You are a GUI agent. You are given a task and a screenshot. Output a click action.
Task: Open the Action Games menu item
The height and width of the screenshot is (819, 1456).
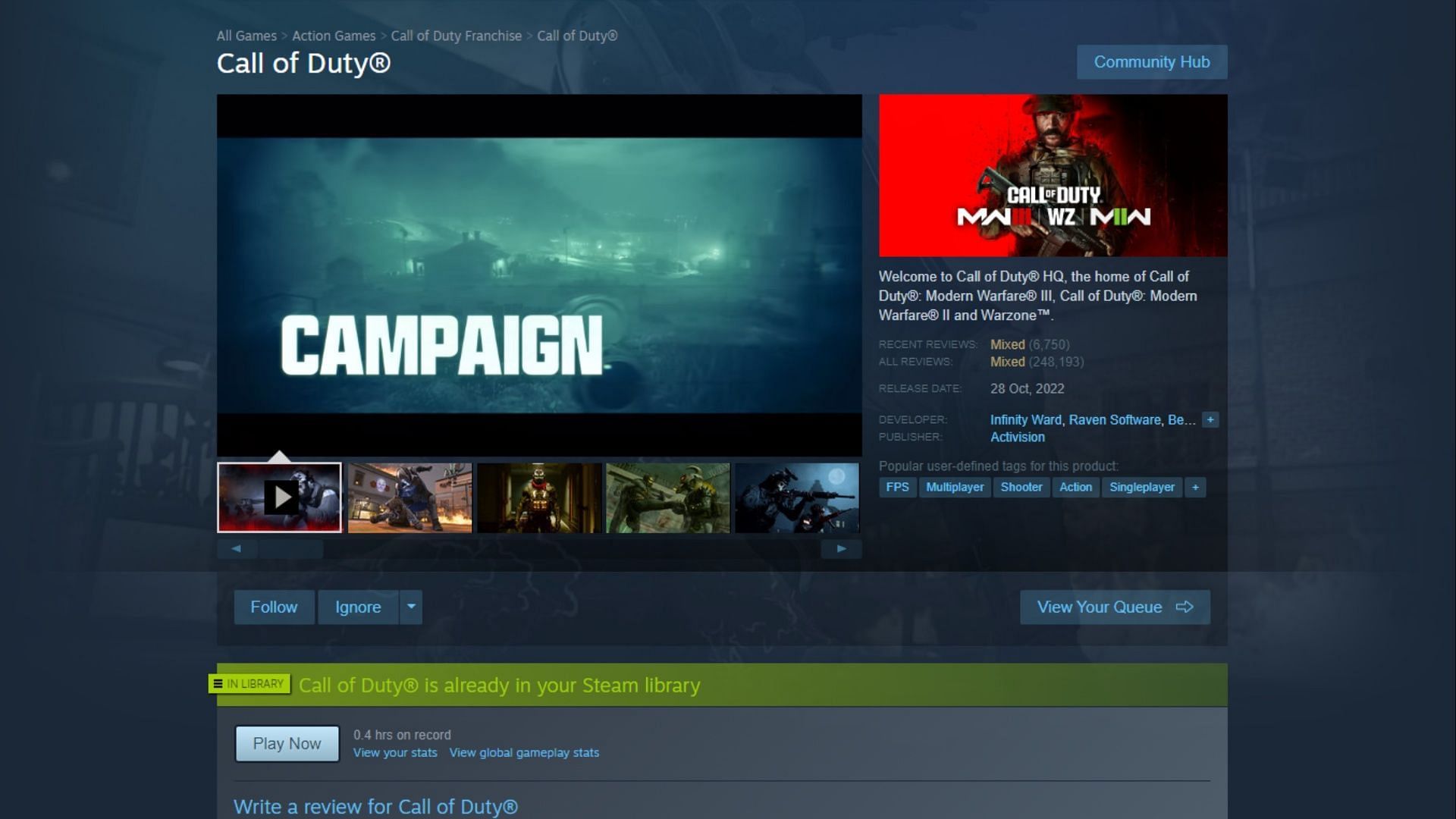(333, 36)
